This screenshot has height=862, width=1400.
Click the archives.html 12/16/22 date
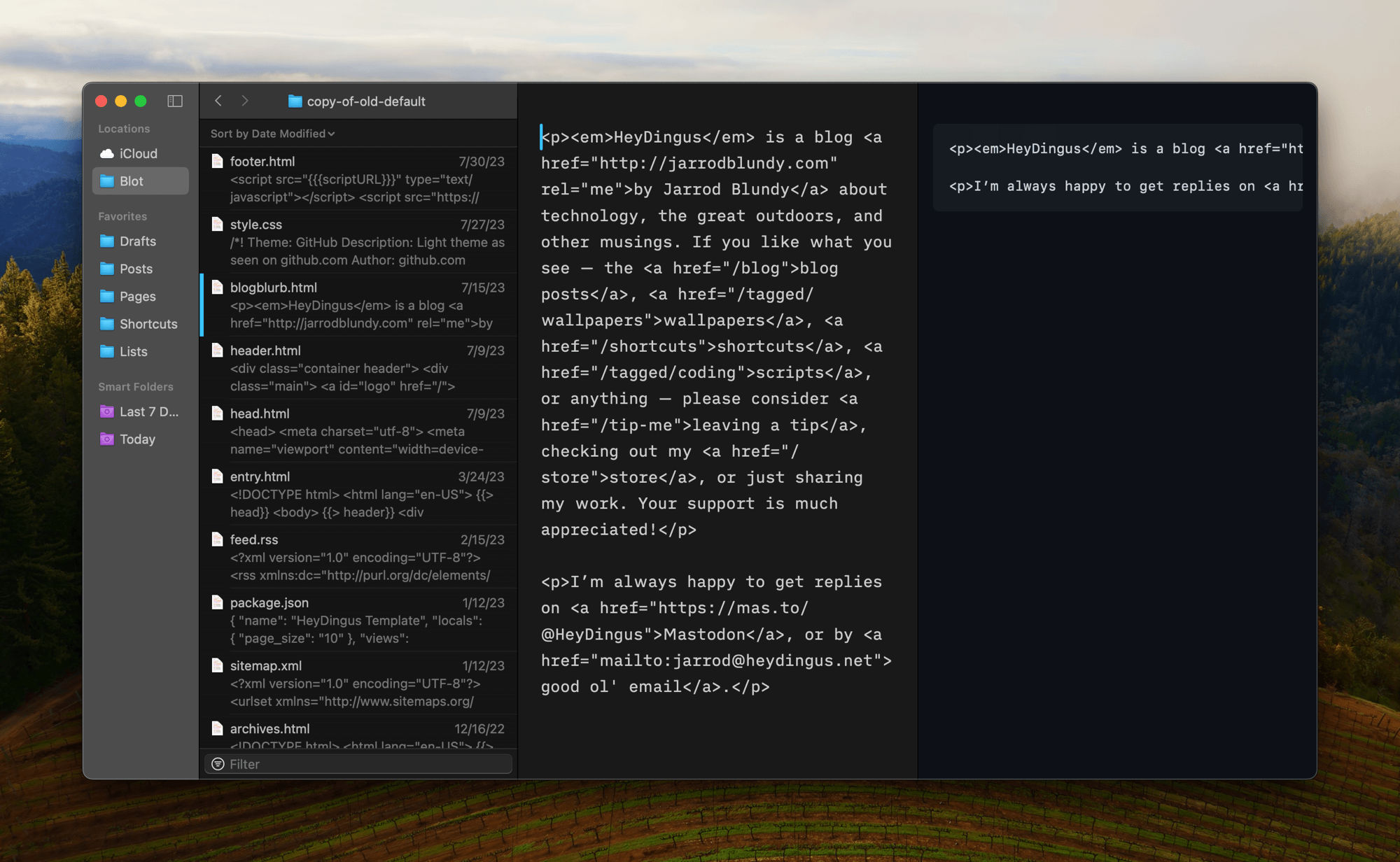coord(479,728)
